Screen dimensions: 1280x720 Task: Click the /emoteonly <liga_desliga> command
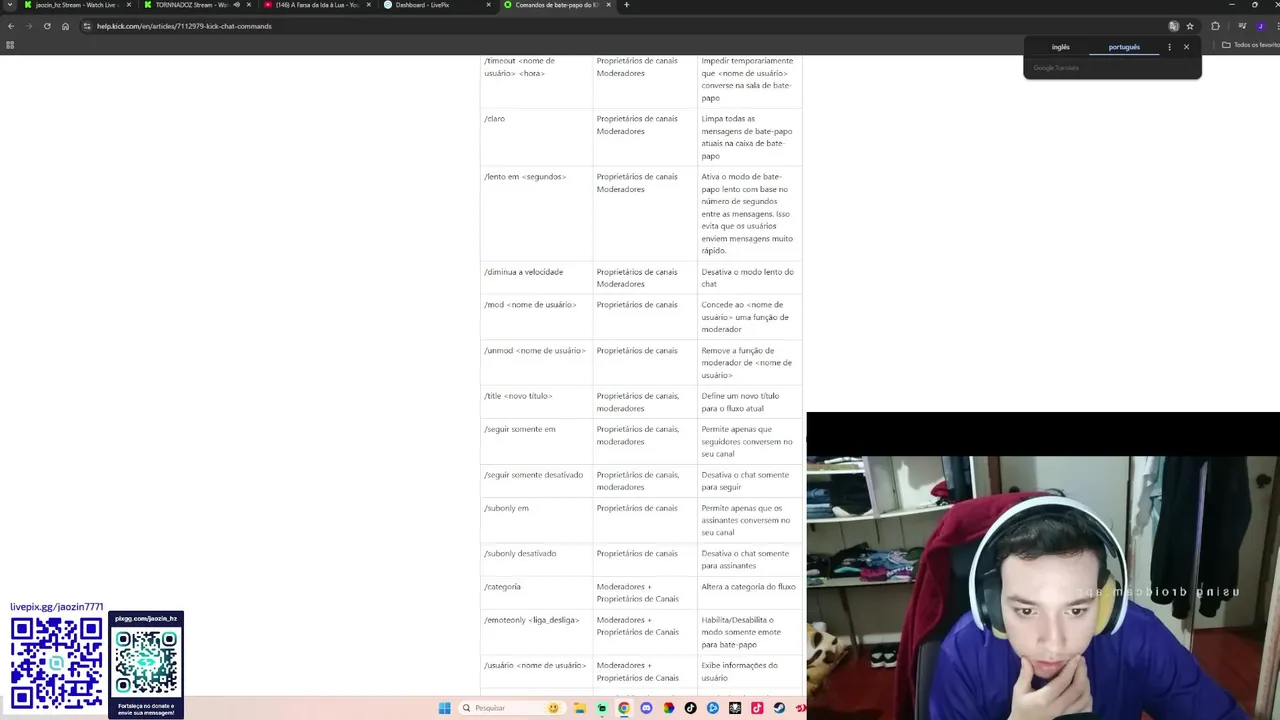coord(532,620)
